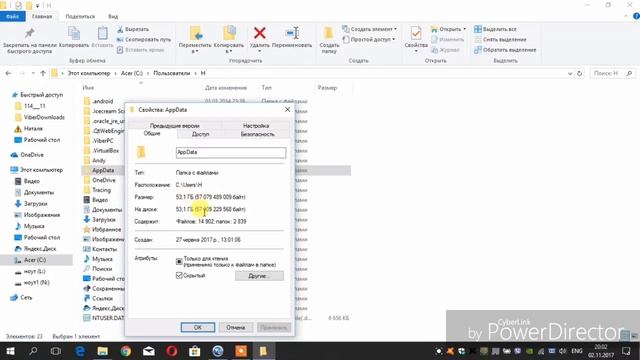Image resolution: width=640 pixels, height=360 pixels.
Task: Click the Rename ribbon icon
Action: click(292, 33)
